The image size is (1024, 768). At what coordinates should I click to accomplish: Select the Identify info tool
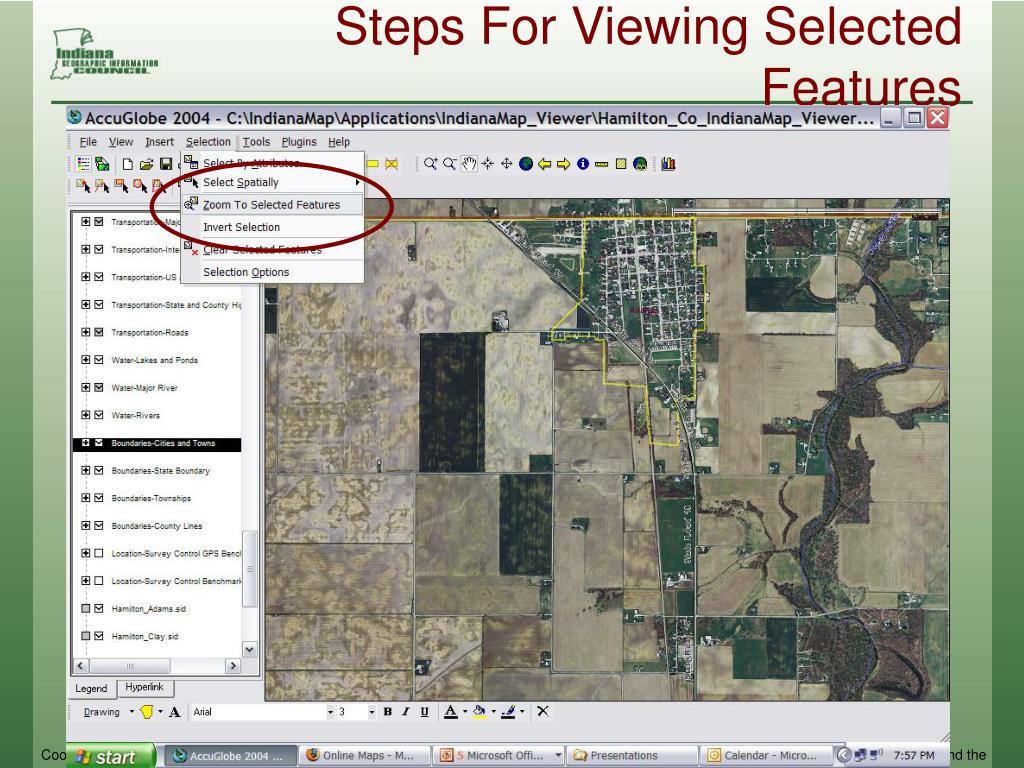pos(583,164)
